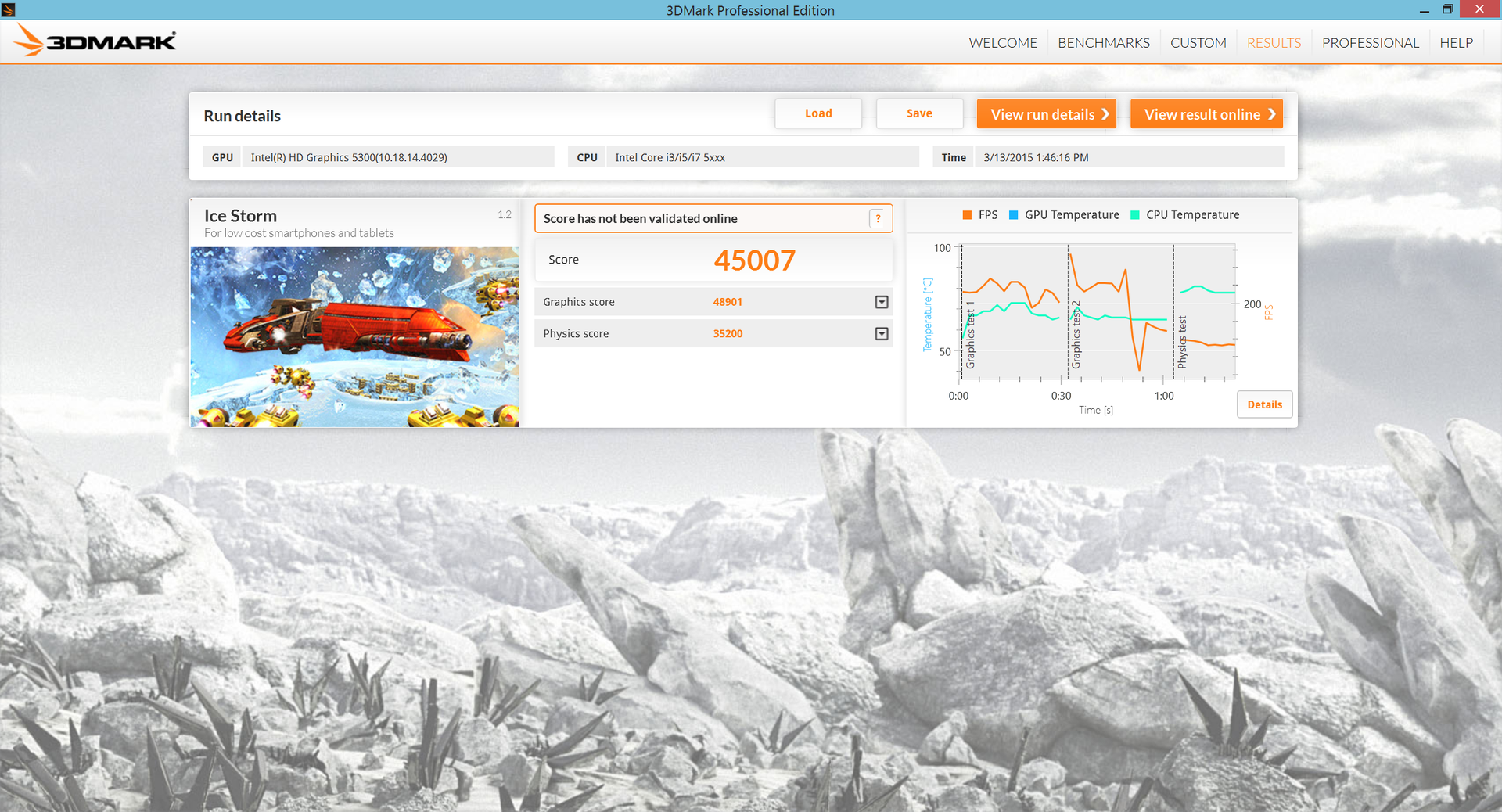
Task: Open View result online
Action: pyautogui.click(x=1206, y=114)
